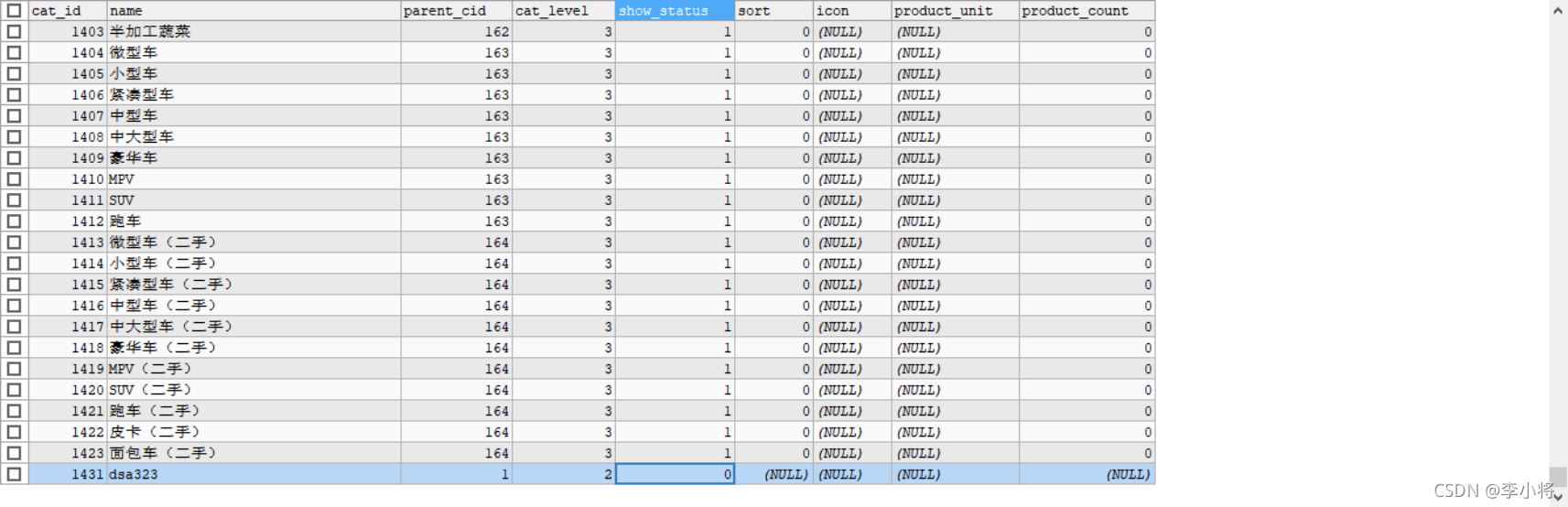The height and width of the screenshot is (507, 1568).
Task: Select the name cell '面包车（二手）'
Action: click(254, 452)
